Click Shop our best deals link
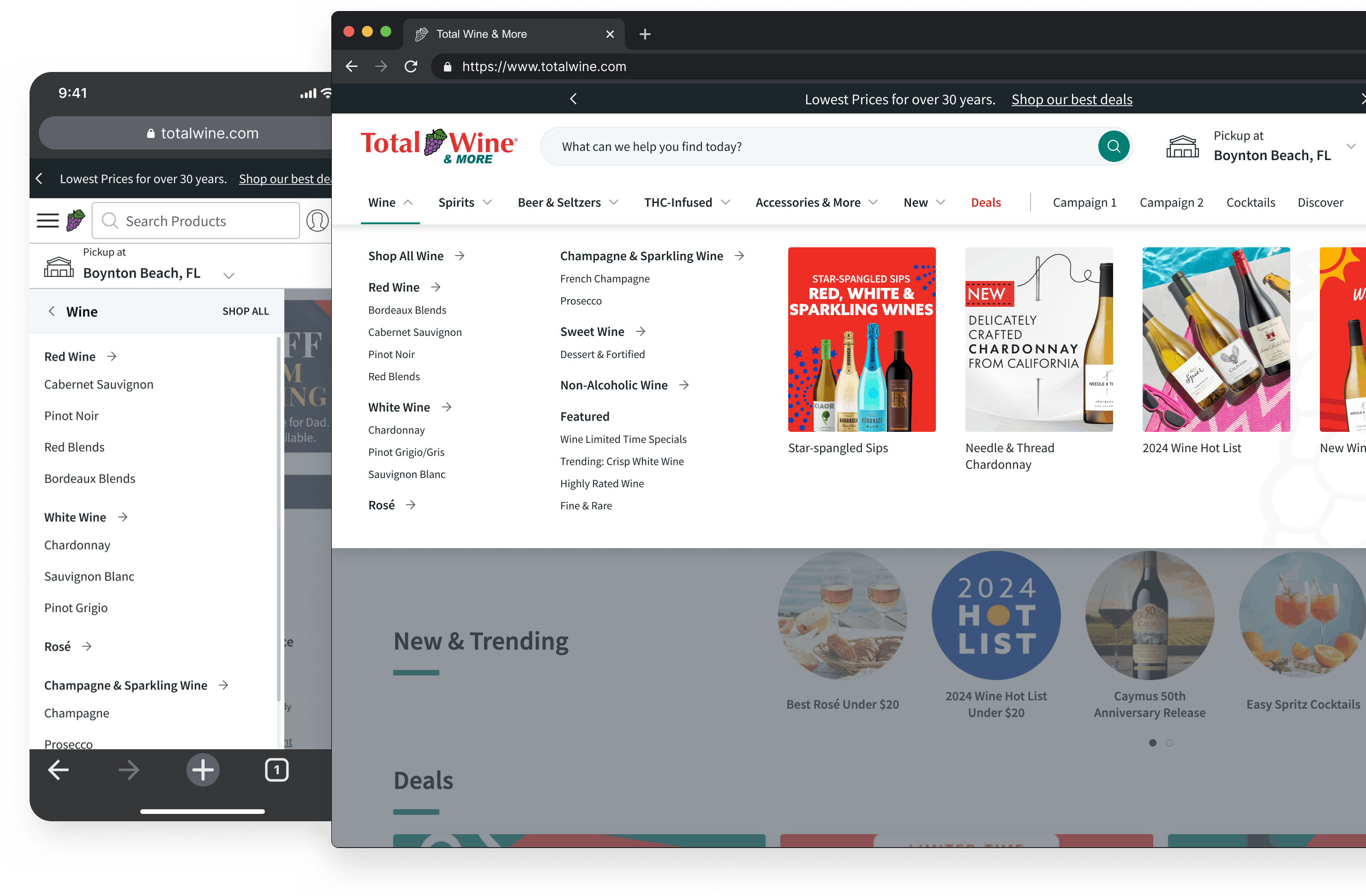This screenshot has width=1366, height=896. tap(1072, 99)
